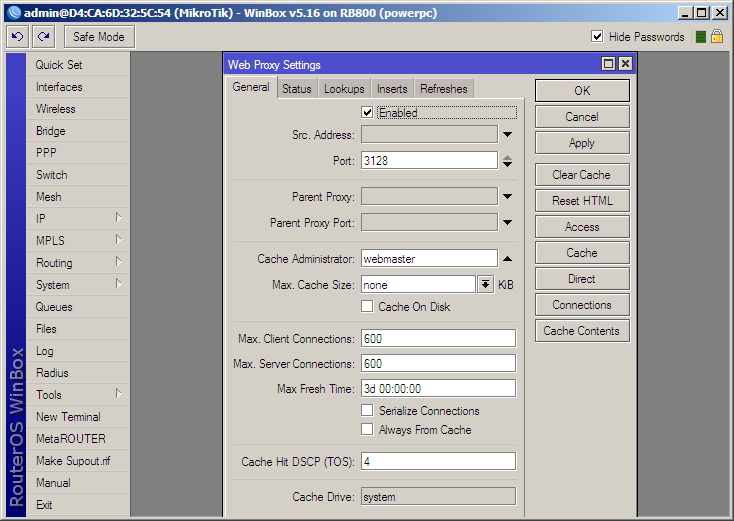734x521 pixels.
Task: Click the Direct button
Action: pos(582,279)
